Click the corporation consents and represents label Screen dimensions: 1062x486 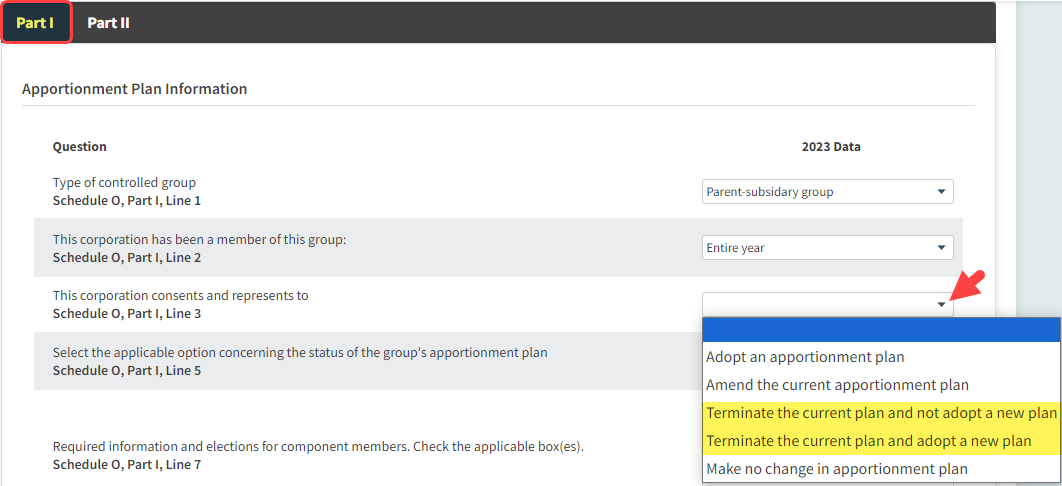pos(180,295)
